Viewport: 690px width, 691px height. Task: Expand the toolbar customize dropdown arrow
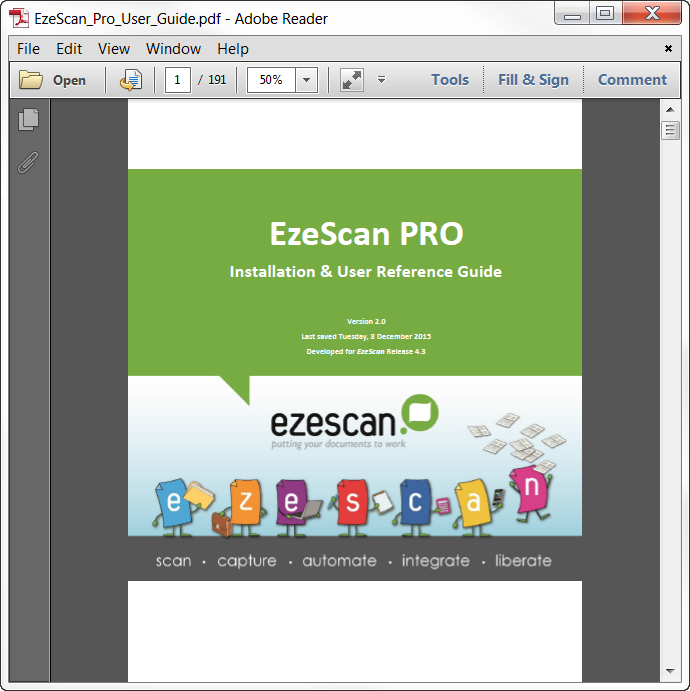tap(381, 80)
